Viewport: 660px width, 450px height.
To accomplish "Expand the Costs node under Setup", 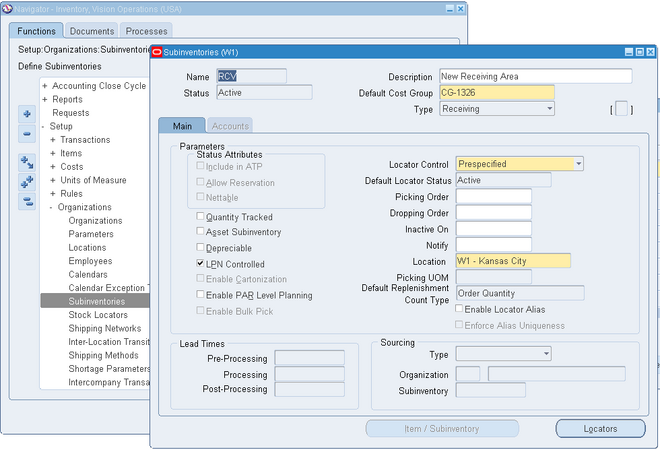I will [53, 167].
